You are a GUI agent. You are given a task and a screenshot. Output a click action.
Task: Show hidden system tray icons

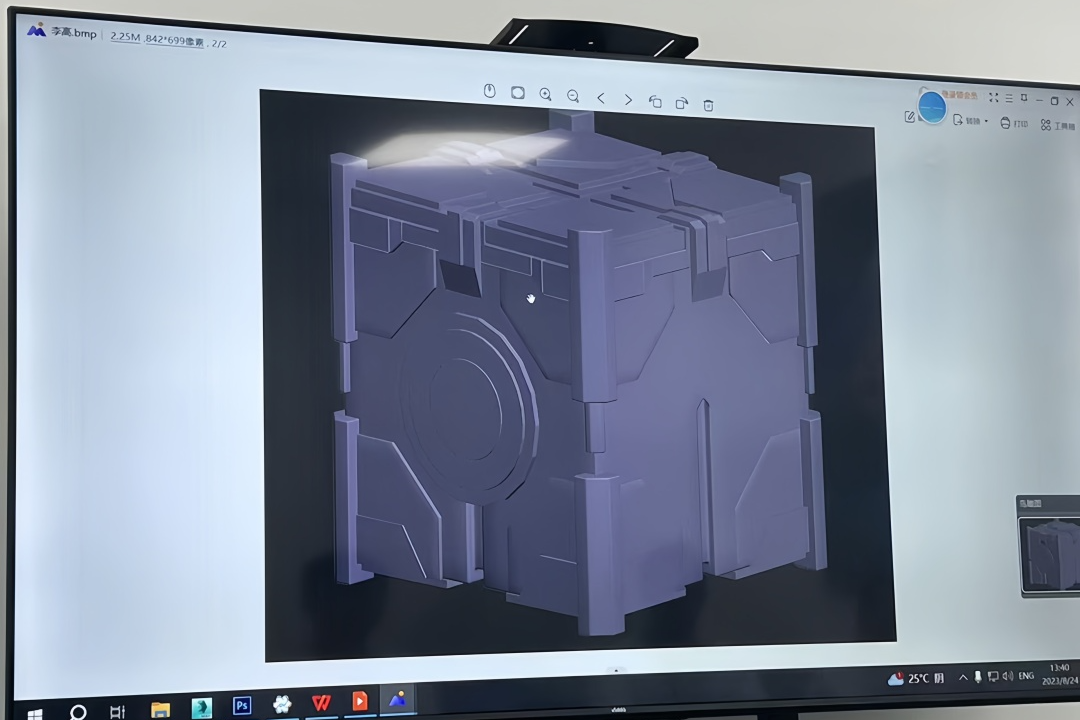click(x=963, y=677)
